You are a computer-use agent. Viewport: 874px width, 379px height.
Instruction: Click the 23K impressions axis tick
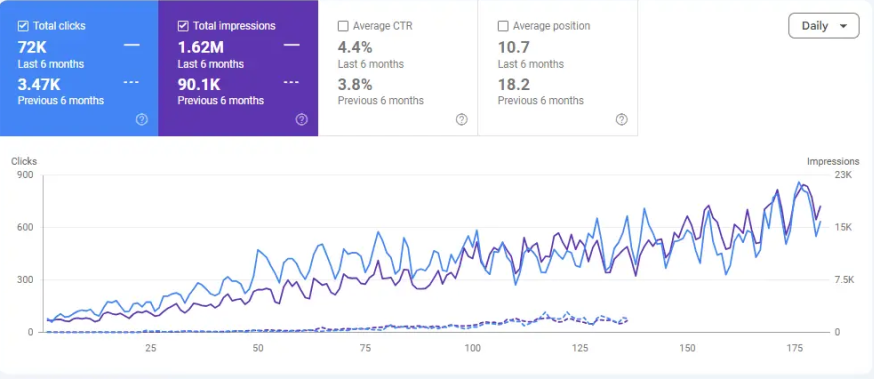844,175
